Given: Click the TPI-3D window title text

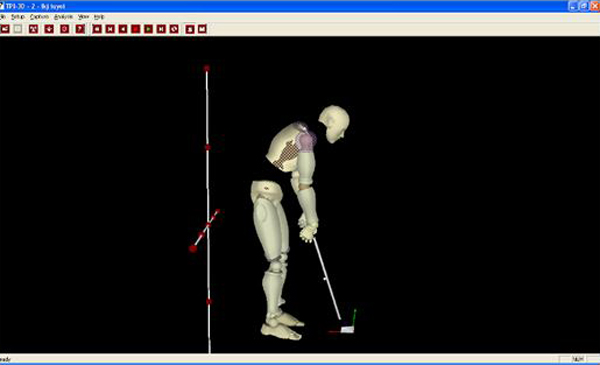Looking at the screenshot, I should coord(35,6).
